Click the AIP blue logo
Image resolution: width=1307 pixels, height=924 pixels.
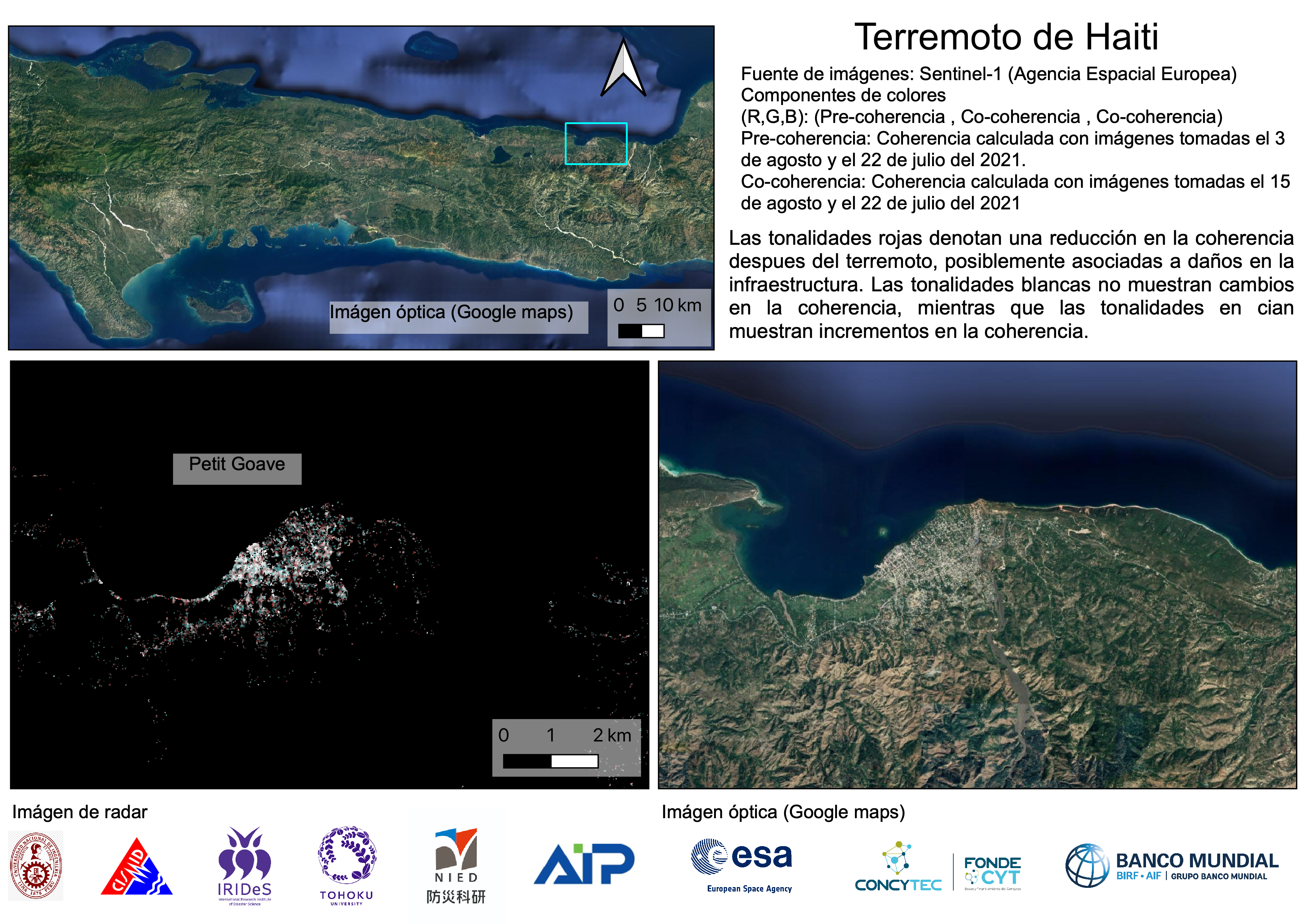click(x=584, y=864)
